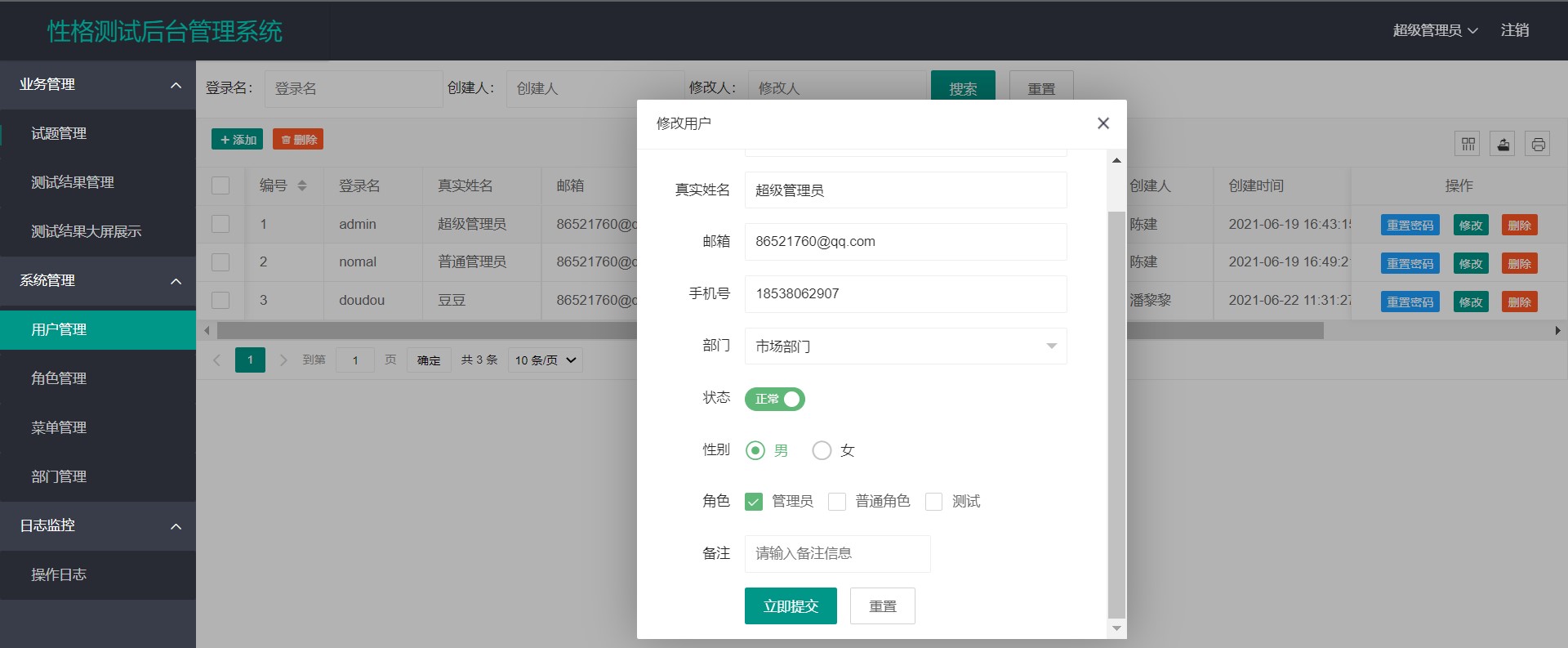This screenshot has width=1568, height=648.
Task: Collapse the 系统管理 menu section
Action: pyautogui.click(x=98, y=281)
